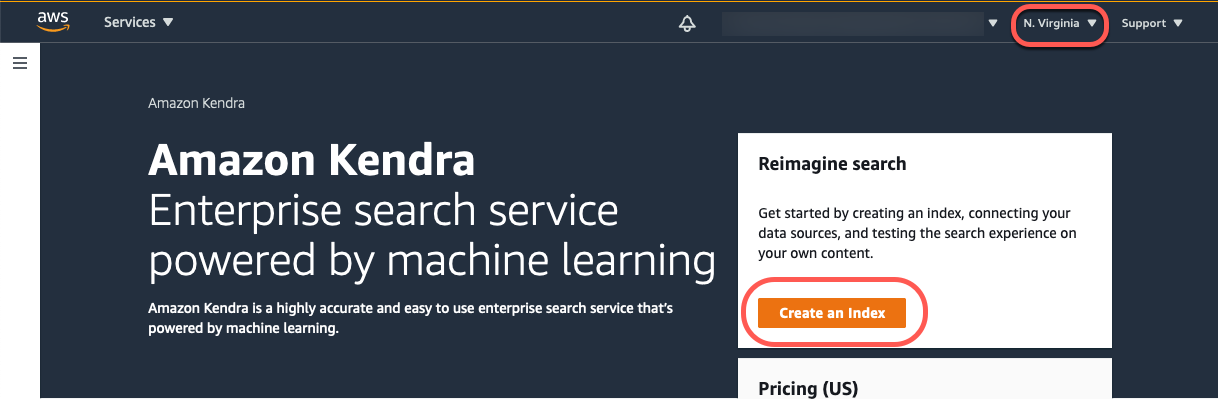The image size is (1218, 399).
Task: Click the Support caret arrow
Action: click(1178, 23)
